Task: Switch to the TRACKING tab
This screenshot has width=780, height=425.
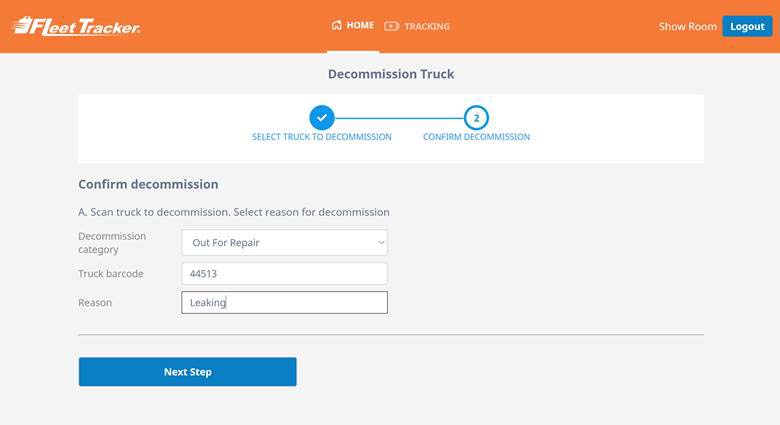Action: coord(427,26)
